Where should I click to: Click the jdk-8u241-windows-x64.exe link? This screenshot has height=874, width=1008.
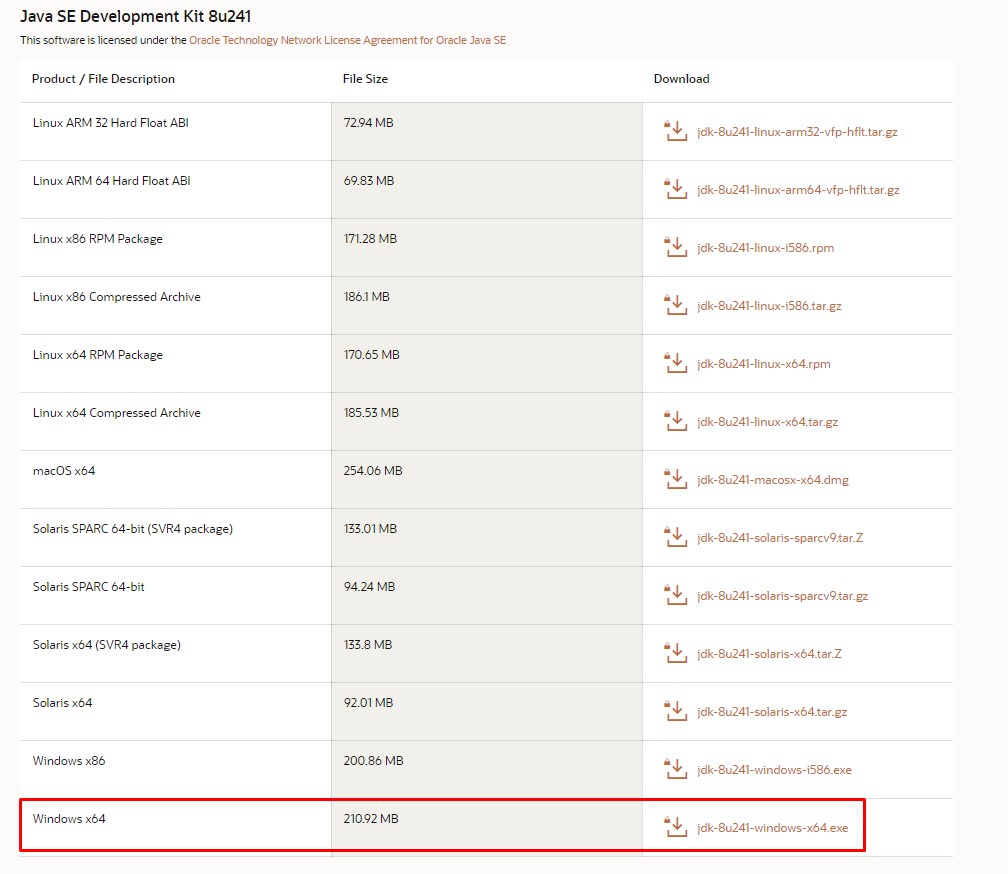[772, 828]
